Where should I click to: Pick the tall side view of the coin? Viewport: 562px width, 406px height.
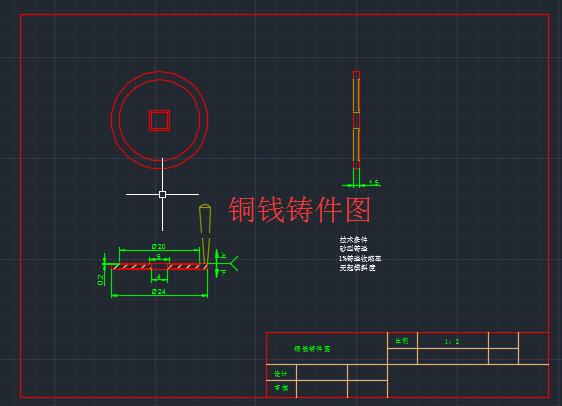tap(356, 119)
